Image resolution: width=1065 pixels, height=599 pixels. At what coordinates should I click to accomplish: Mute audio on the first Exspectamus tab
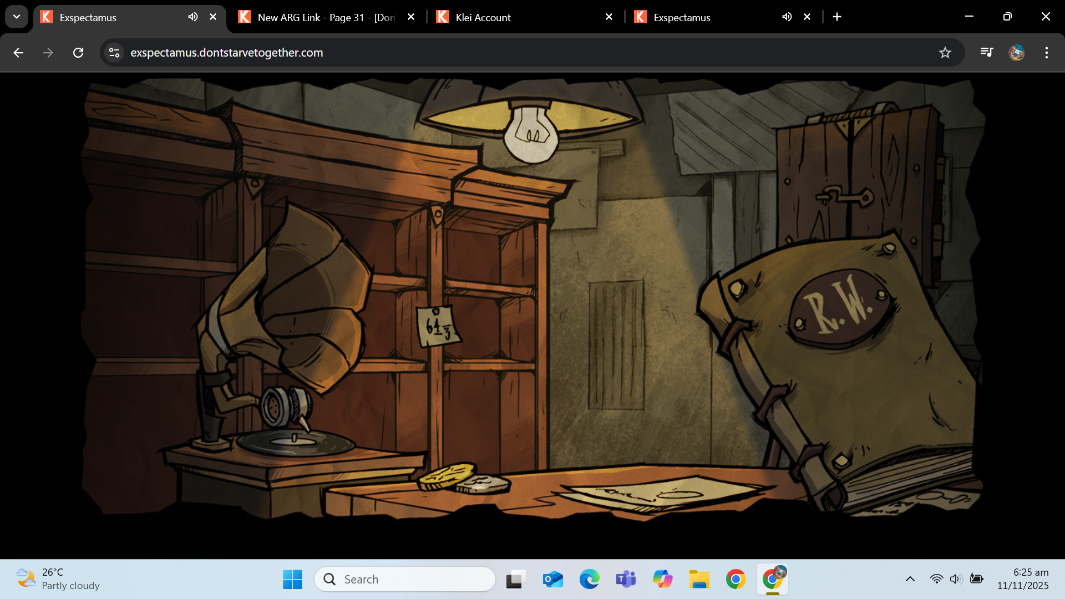192,17
